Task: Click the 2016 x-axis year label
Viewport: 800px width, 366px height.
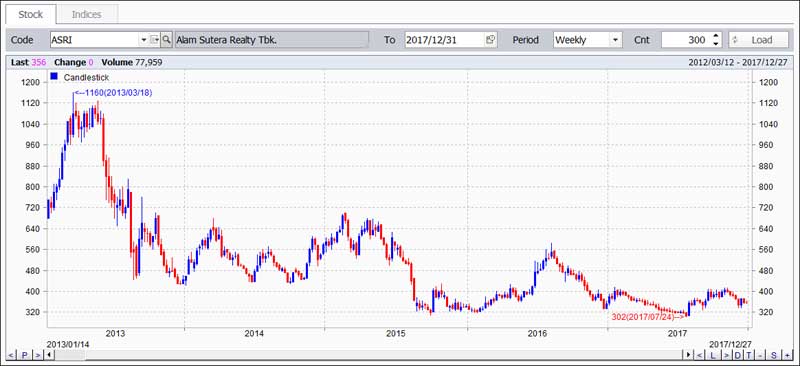Action: 537,334
